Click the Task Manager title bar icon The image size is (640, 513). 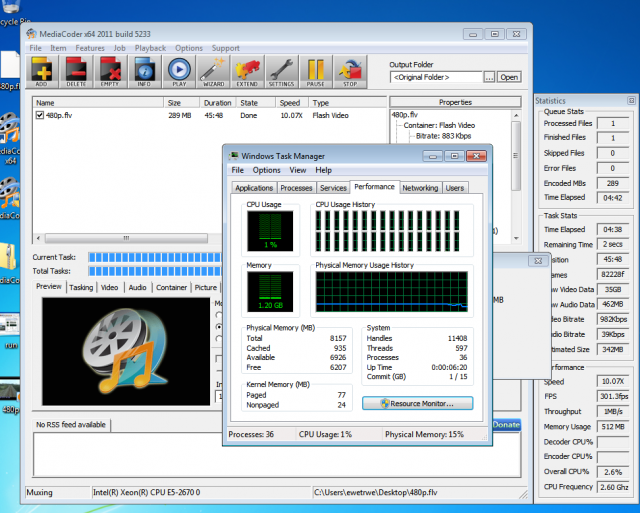[x=233, y=156]
